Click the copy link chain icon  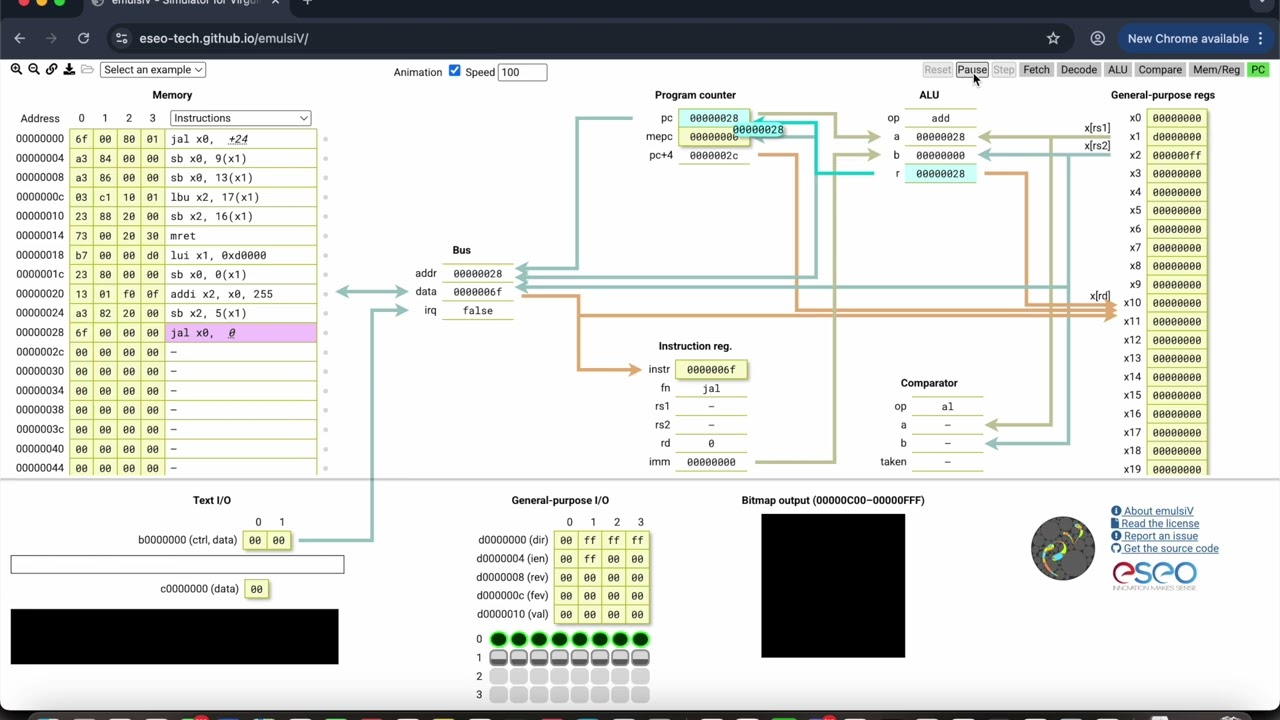52,69
